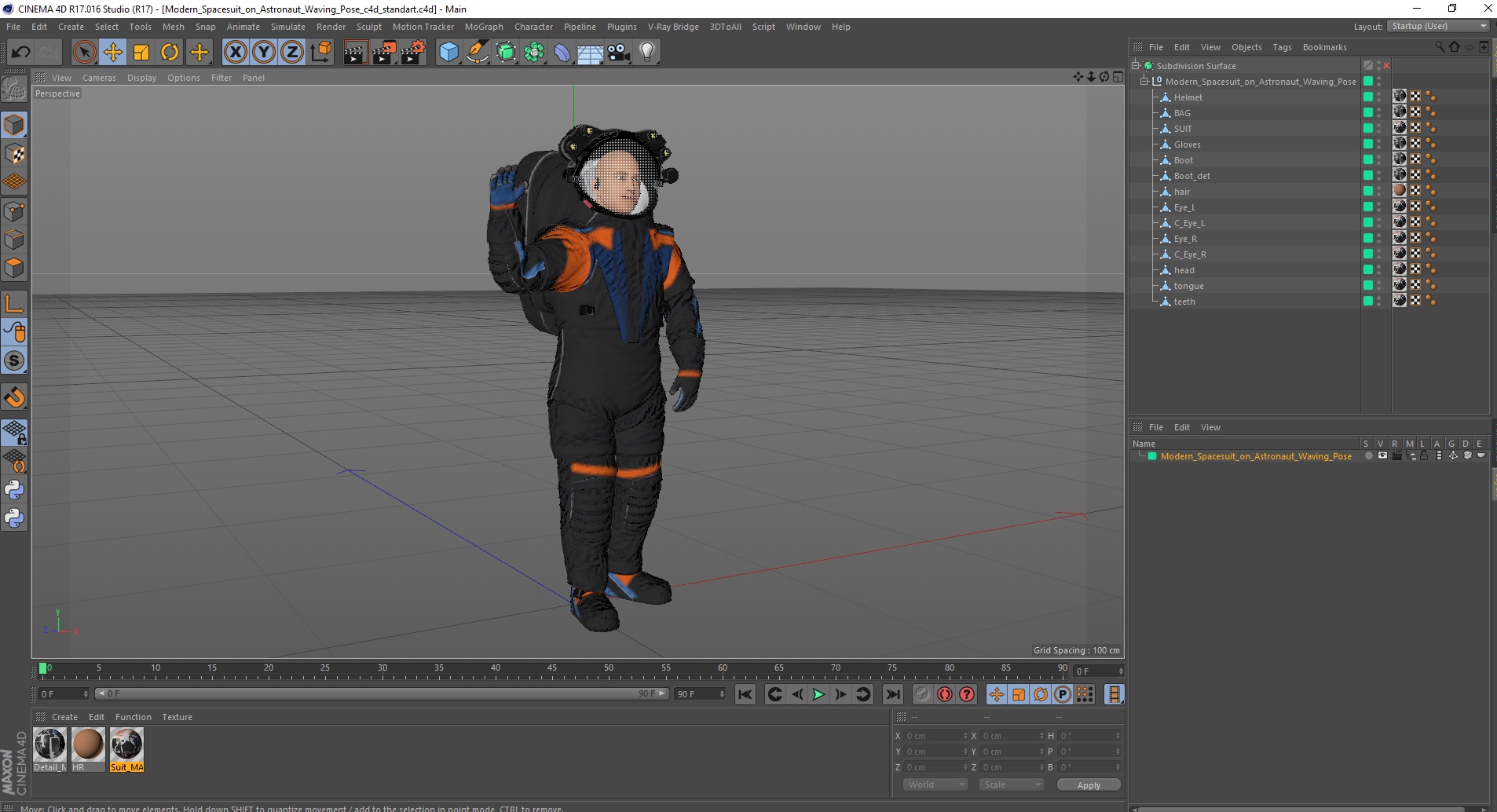Toggle X axis lock
Image resolution: width=1497 pixels, height=812 pixels.
[235, 53]
